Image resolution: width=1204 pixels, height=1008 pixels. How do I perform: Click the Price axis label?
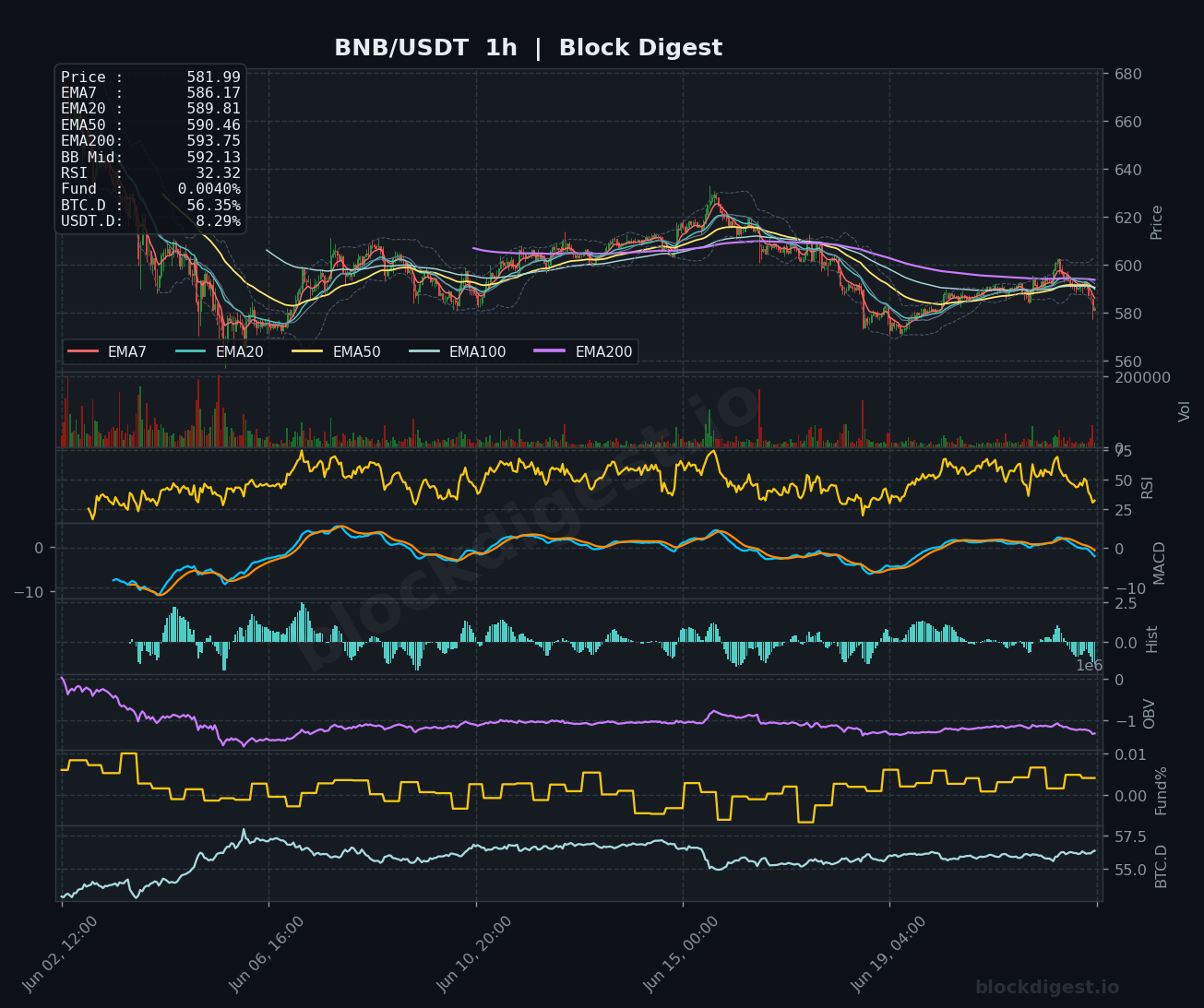point(1156,222)
